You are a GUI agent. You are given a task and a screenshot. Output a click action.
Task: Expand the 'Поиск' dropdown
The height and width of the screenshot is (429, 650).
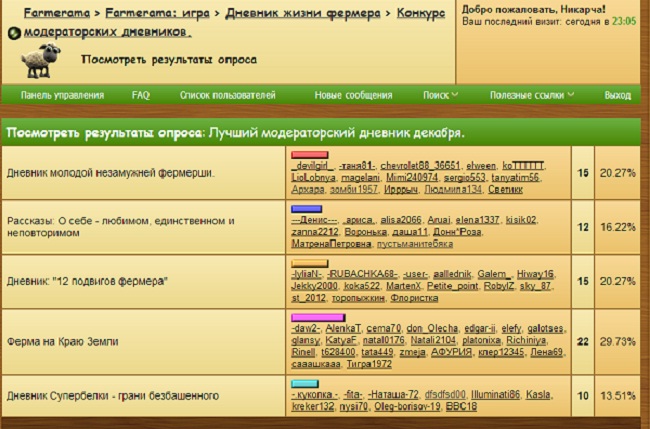point(440,95)
